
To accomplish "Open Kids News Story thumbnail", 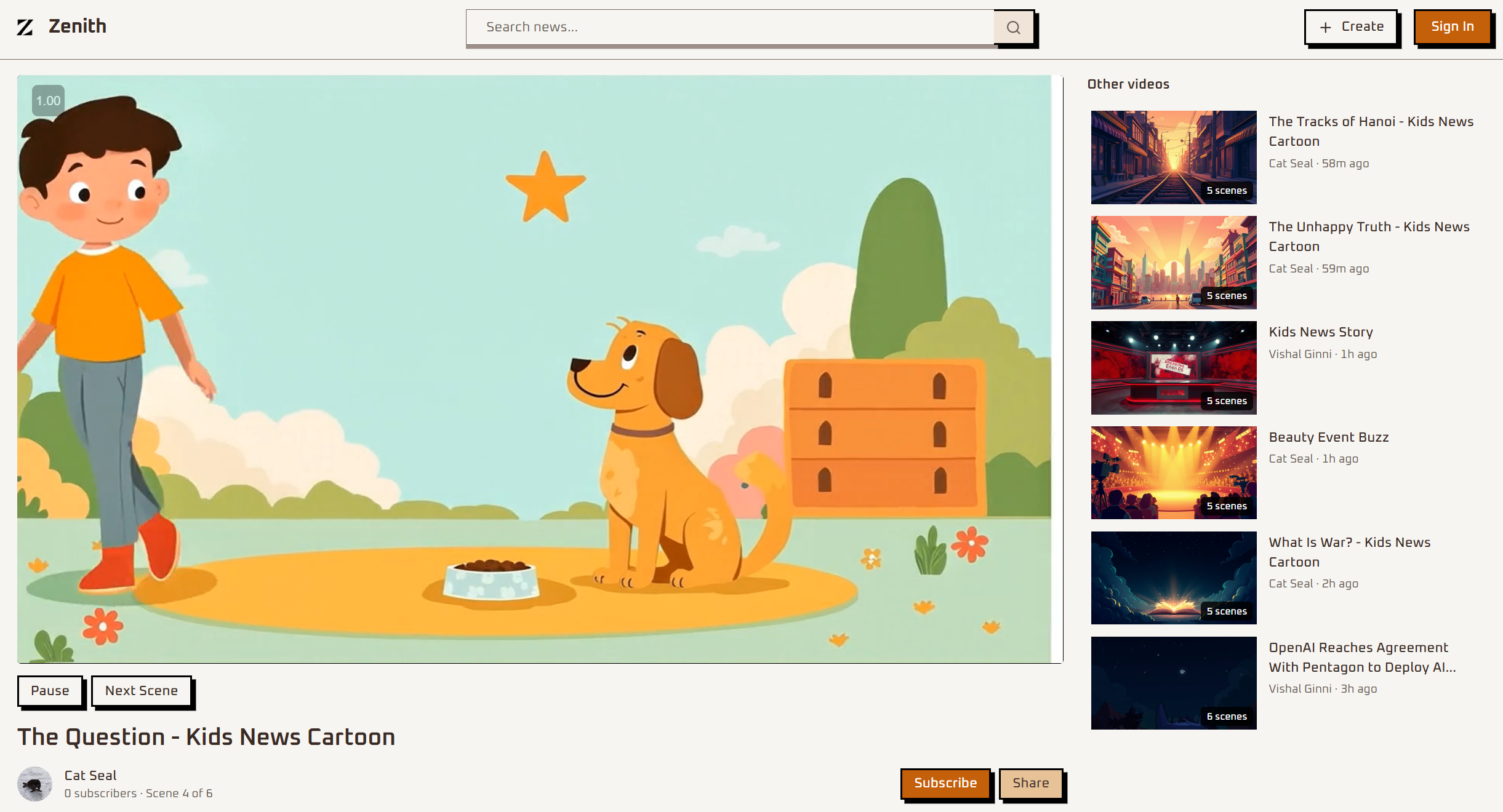I will 1173,368.
